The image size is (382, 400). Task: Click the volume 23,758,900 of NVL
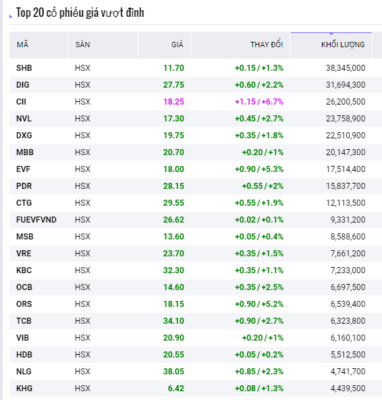tap(346, 118)
